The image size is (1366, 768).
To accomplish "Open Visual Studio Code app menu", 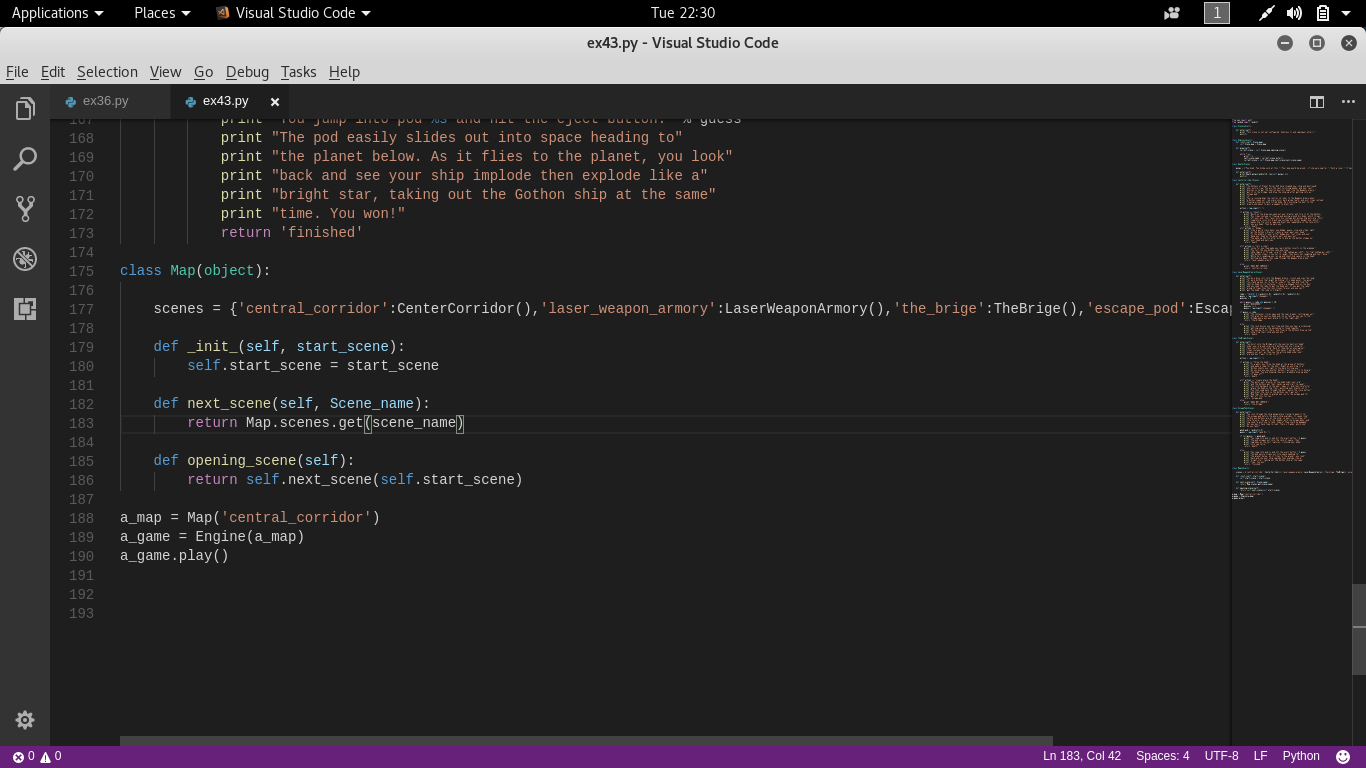I will point(293,13).
